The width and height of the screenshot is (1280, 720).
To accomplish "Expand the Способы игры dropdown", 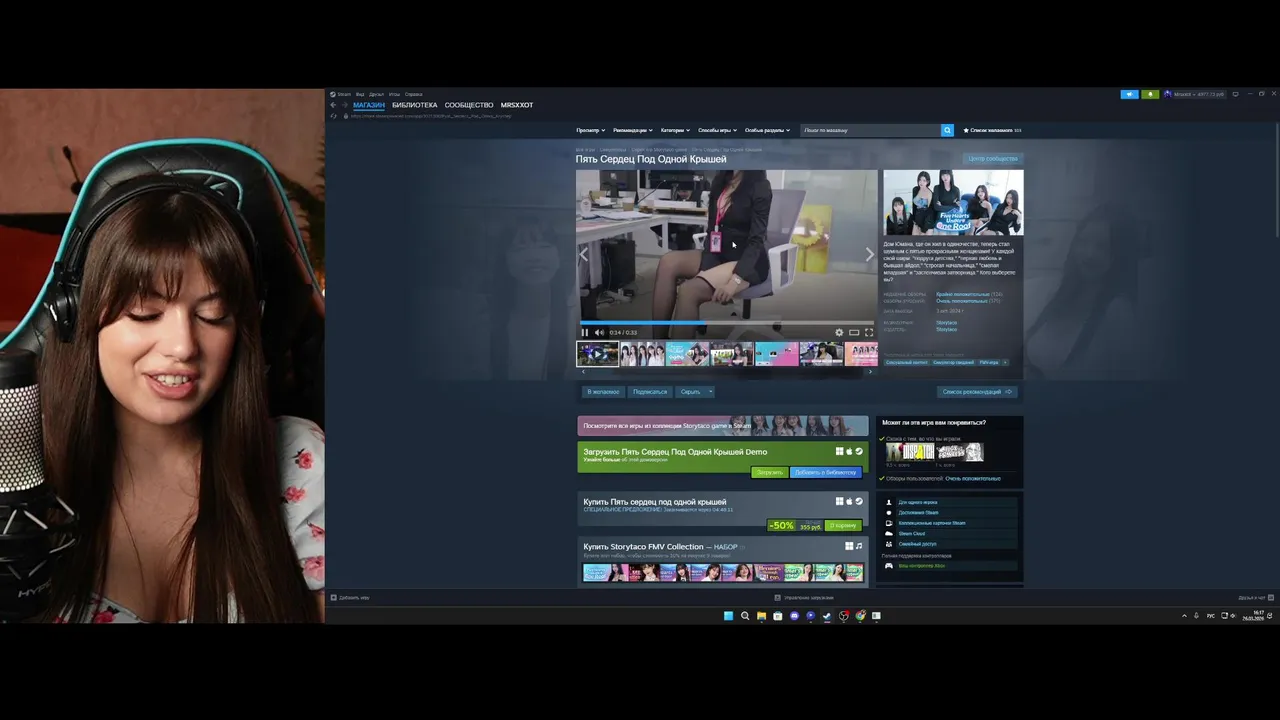I will pos(717,130).
